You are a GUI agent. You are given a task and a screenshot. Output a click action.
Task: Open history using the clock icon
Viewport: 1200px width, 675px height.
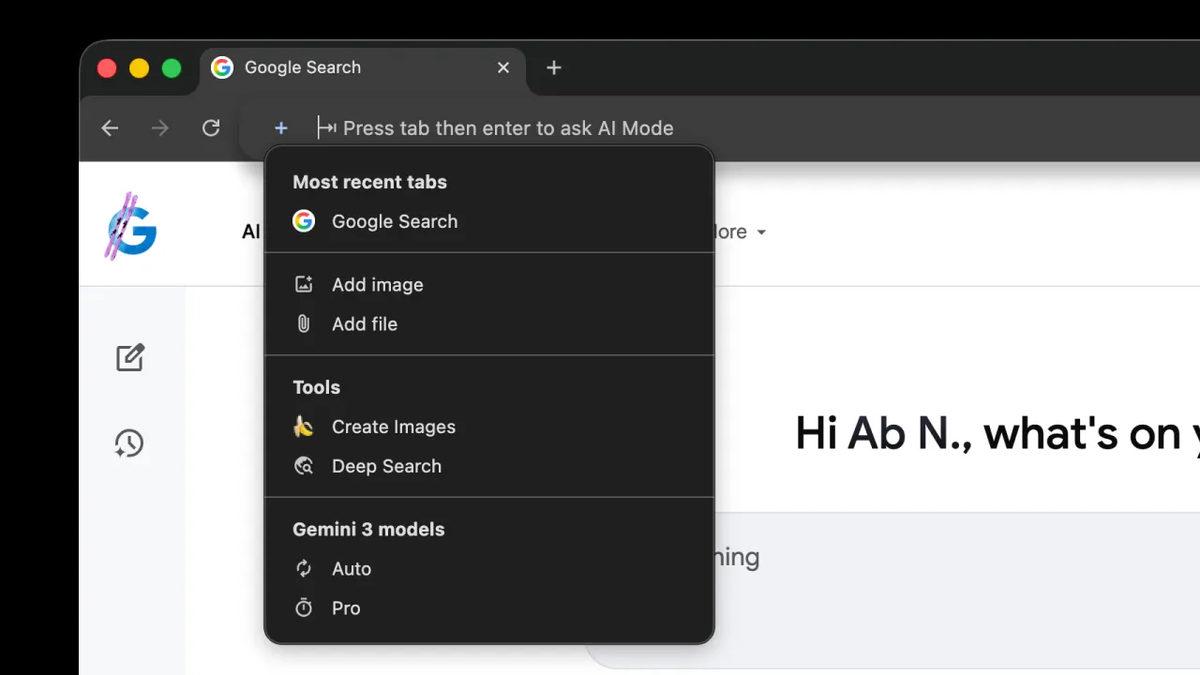[131, 443]
